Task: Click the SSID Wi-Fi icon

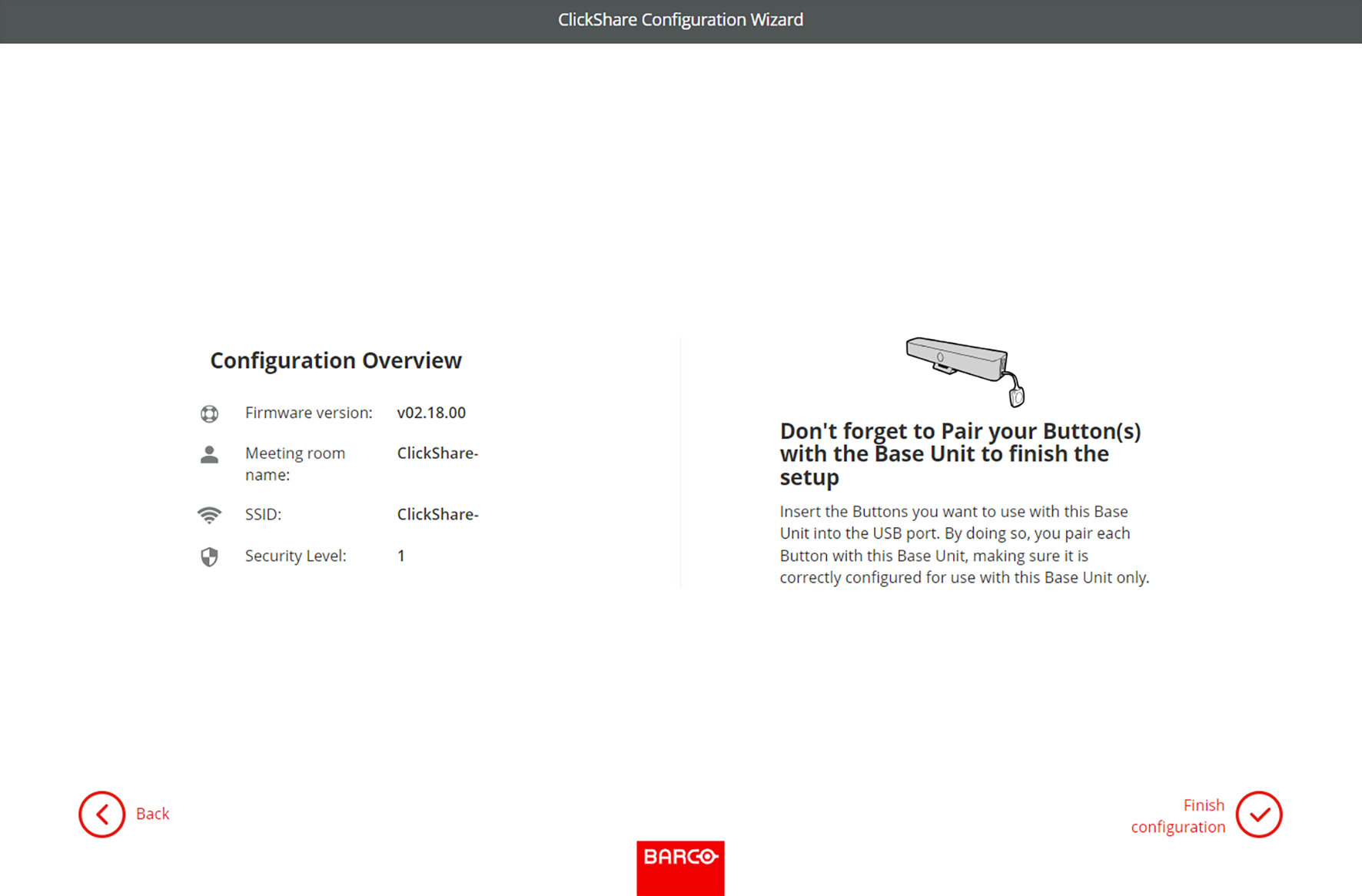Action: (209, 515)
